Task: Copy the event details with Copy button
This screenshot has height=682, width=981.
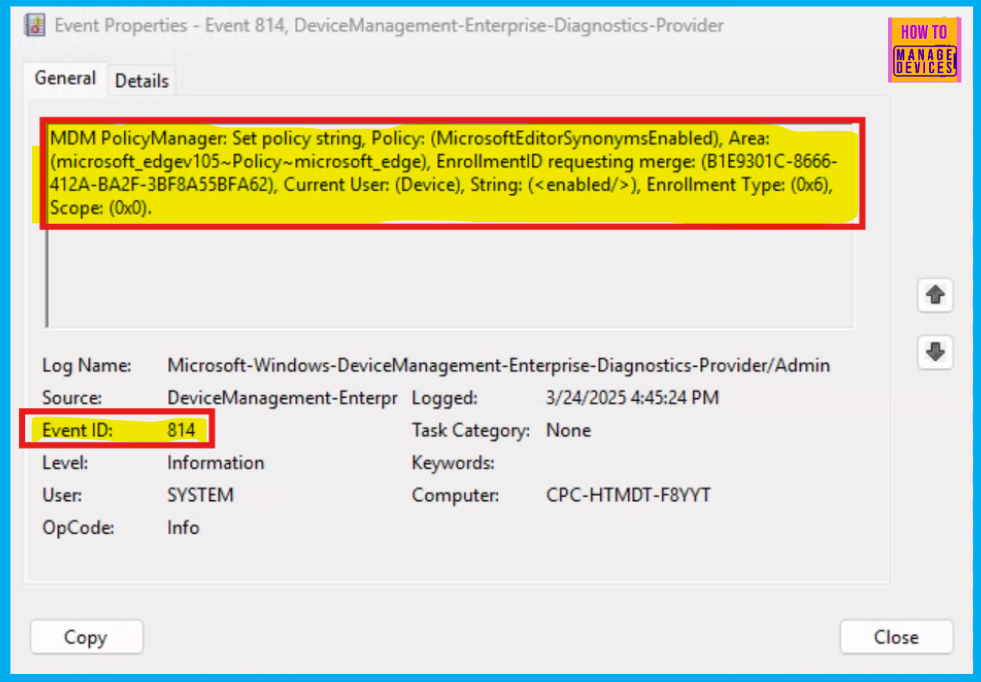Action: (86, 637)
